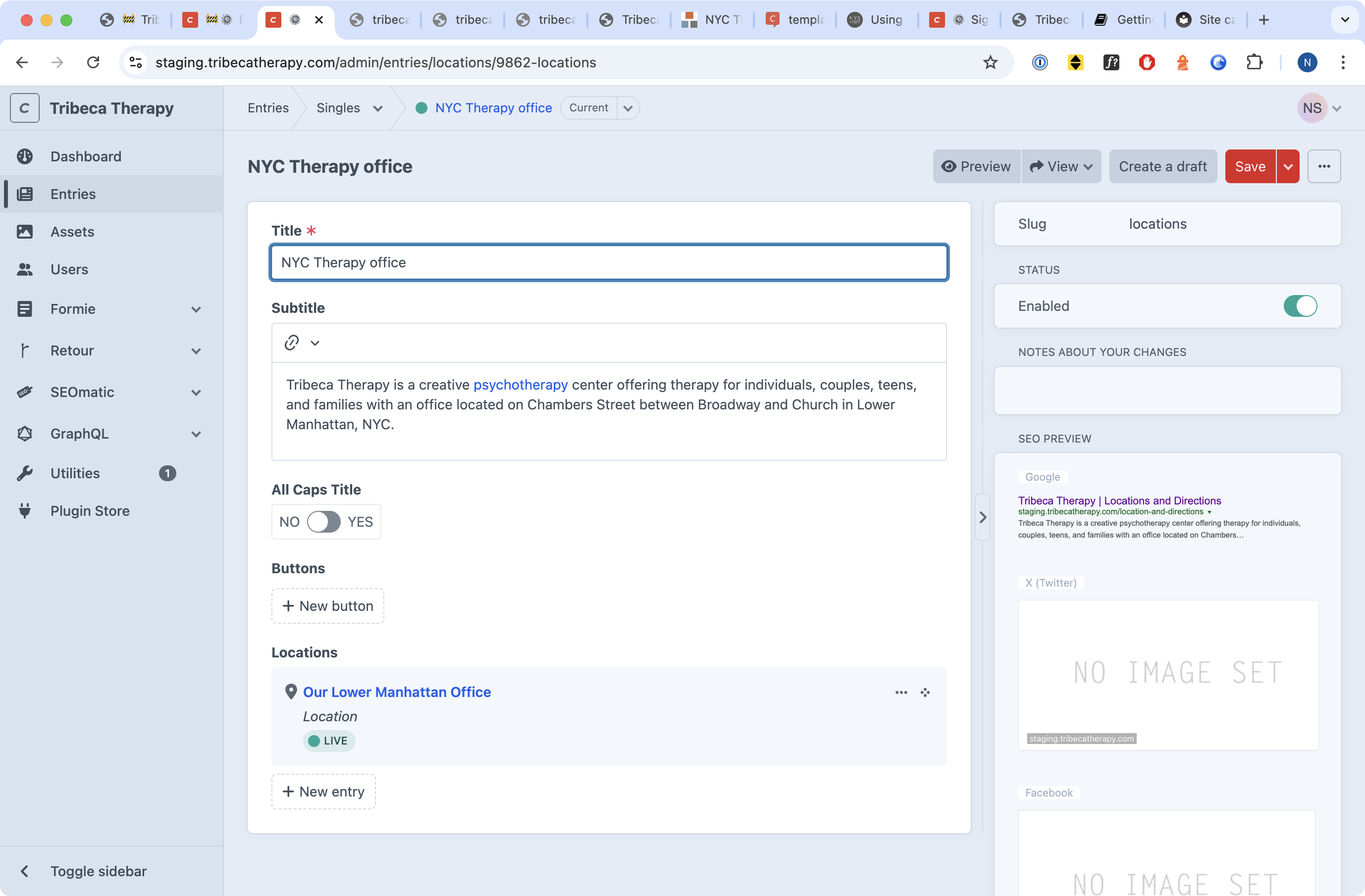The width and height of the screenshot is (1365, 896).
Task: Click the Chrome three-dot menu icon
Action: click(x=1343, y=62)
